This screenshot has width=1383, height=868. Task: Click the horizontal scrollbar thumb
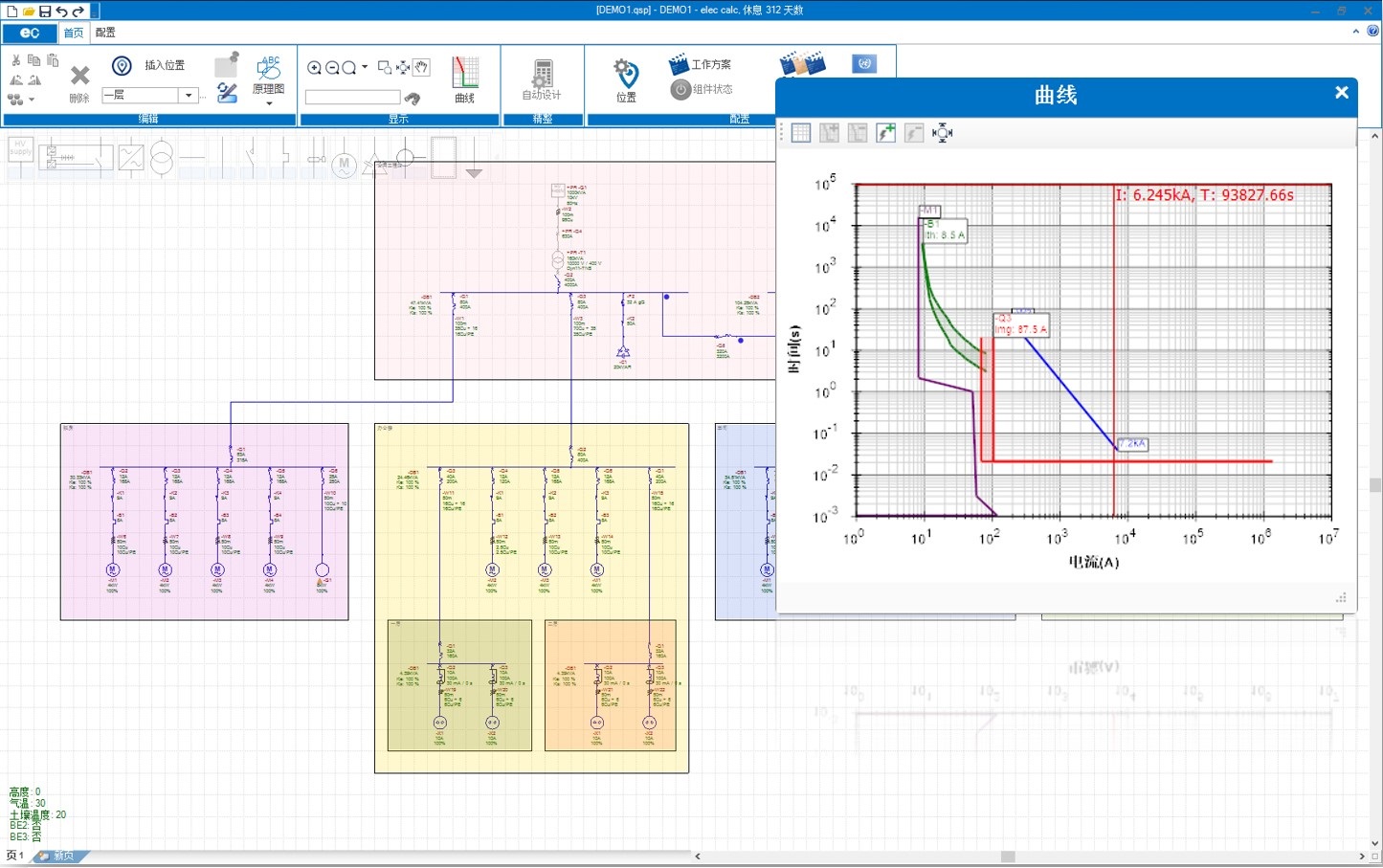click(1008, 857)
